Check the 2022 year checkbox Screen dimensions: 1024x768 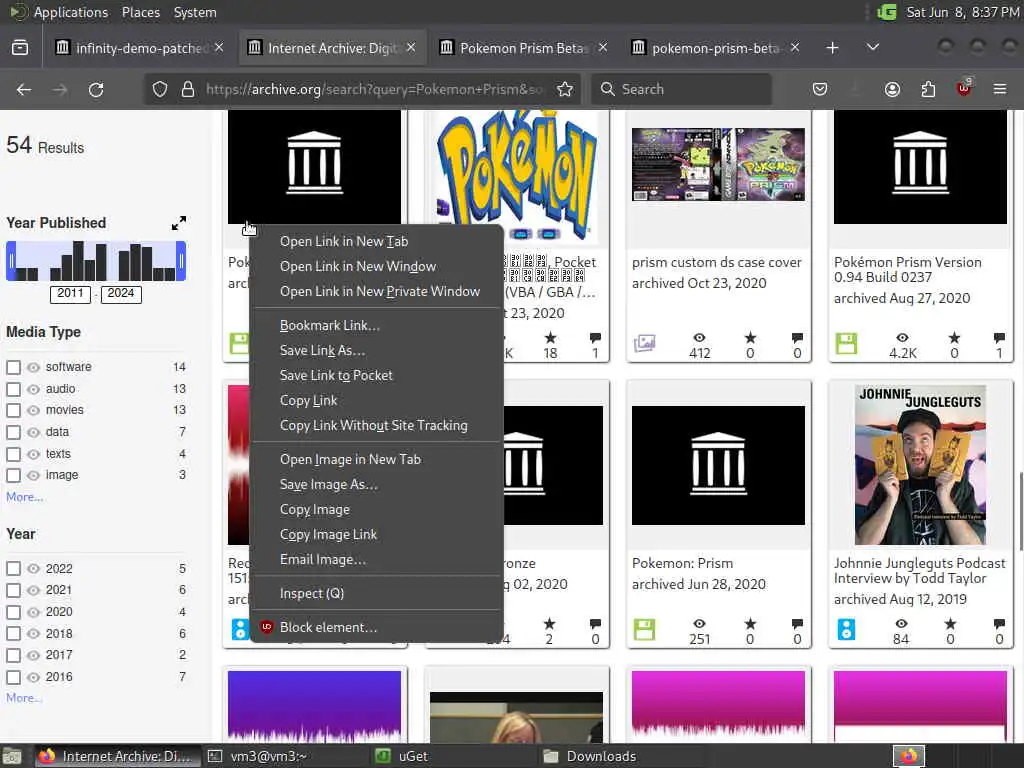click(x=13, y=569)
